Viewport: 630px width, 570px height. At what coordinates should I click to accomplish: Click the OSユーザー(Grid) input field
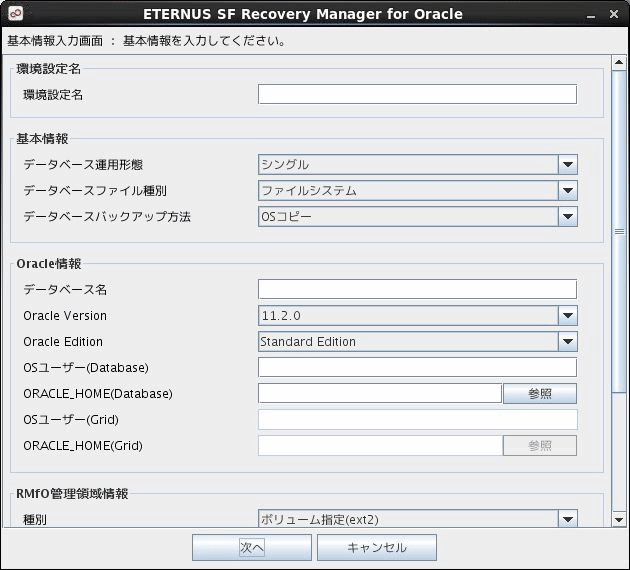[x=417, y=419]
